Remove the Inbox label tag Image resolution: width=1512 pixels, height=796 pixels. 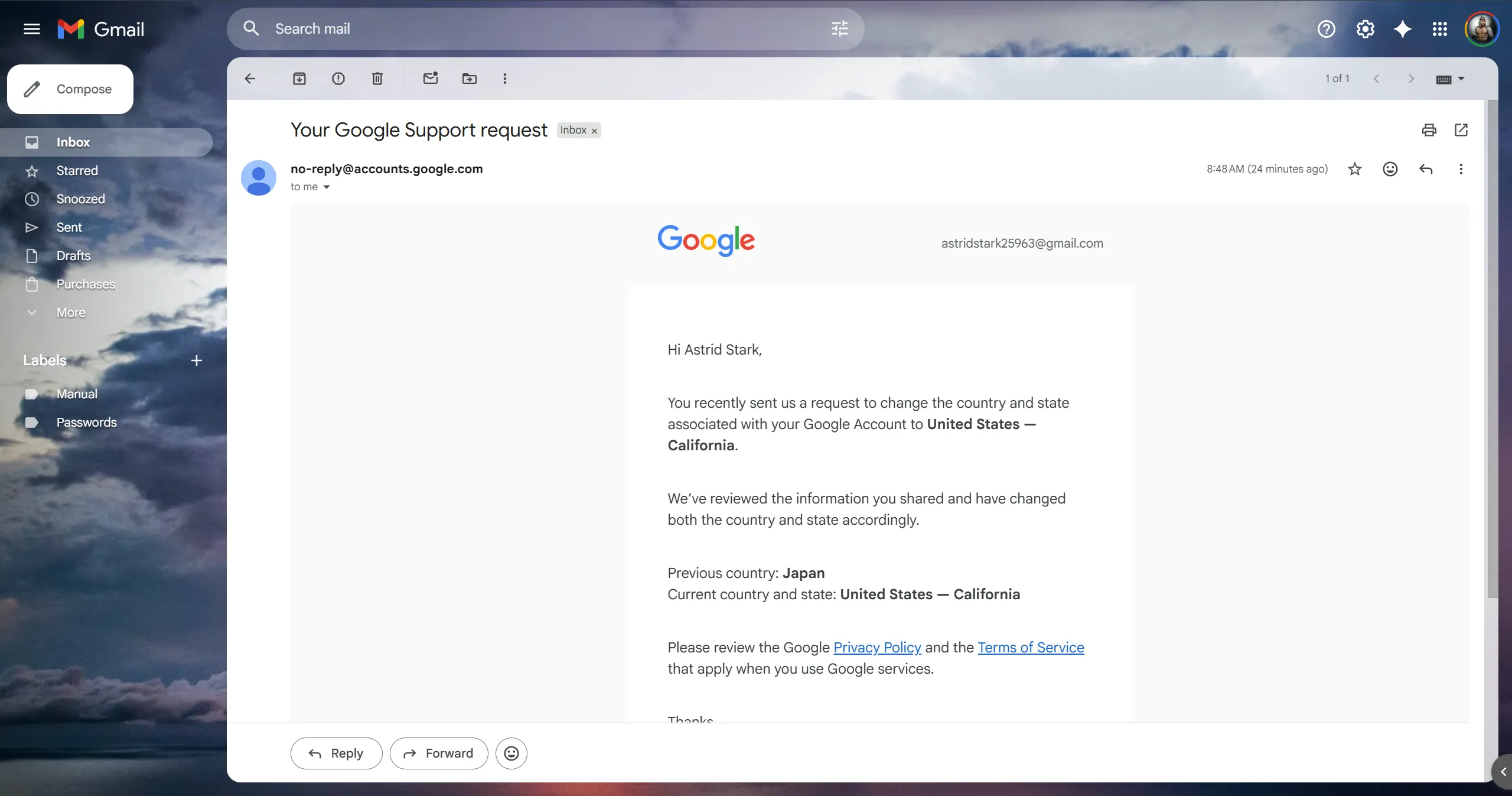[594, 131]
